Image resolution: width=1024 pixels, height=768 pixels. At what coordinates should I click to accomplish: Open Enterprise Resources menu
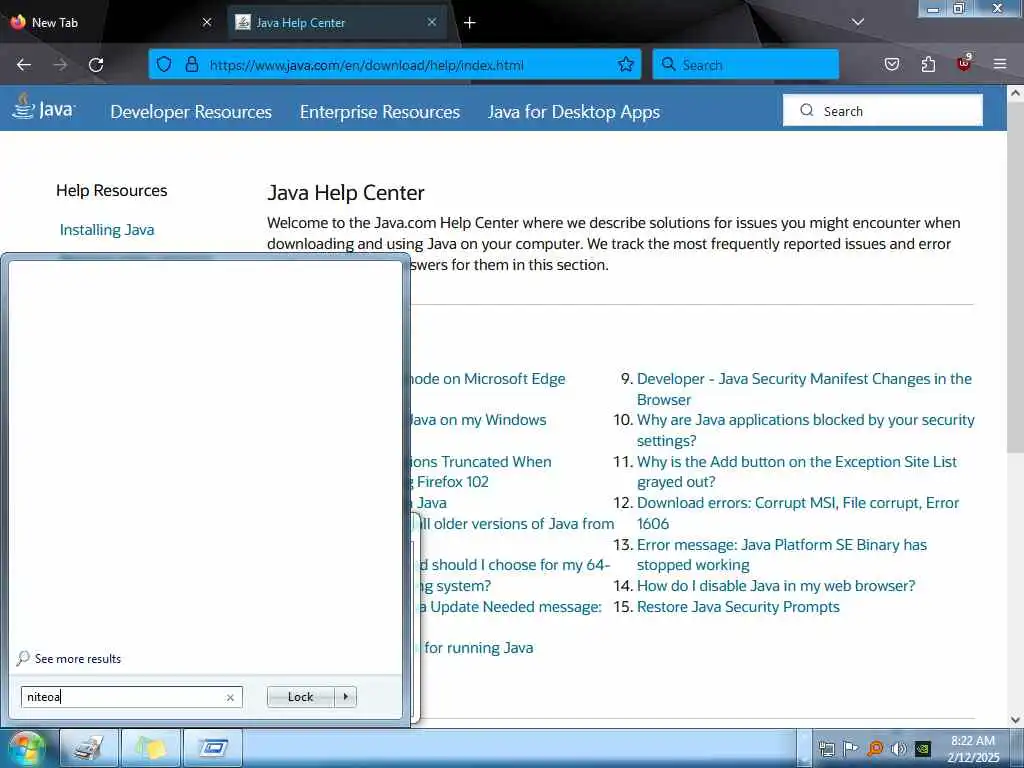380,112
